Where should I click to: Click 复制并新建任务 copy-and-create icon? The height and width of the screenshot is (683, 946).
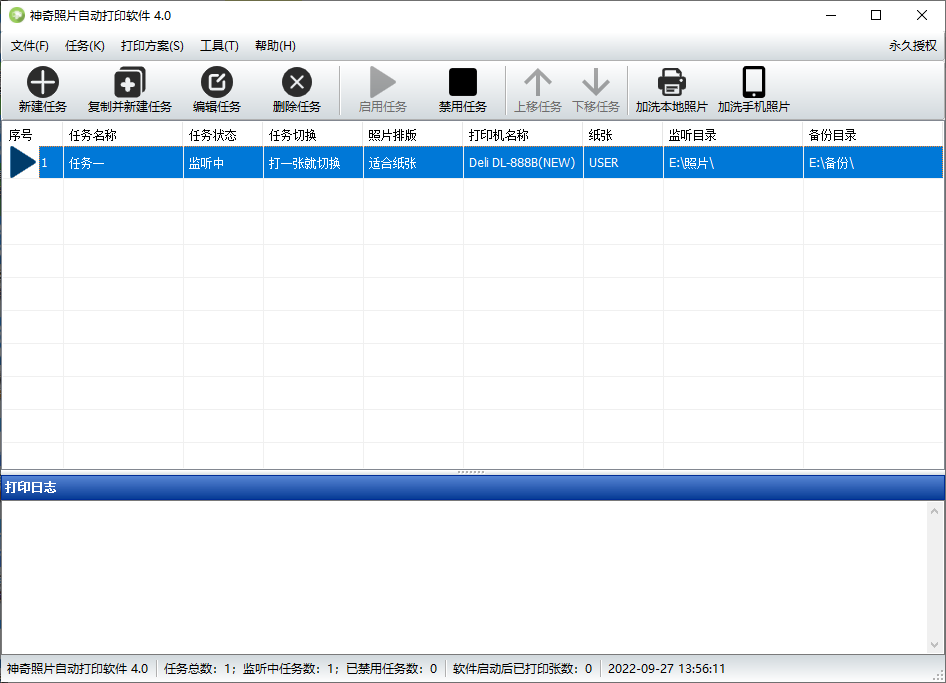coord(130,82)
